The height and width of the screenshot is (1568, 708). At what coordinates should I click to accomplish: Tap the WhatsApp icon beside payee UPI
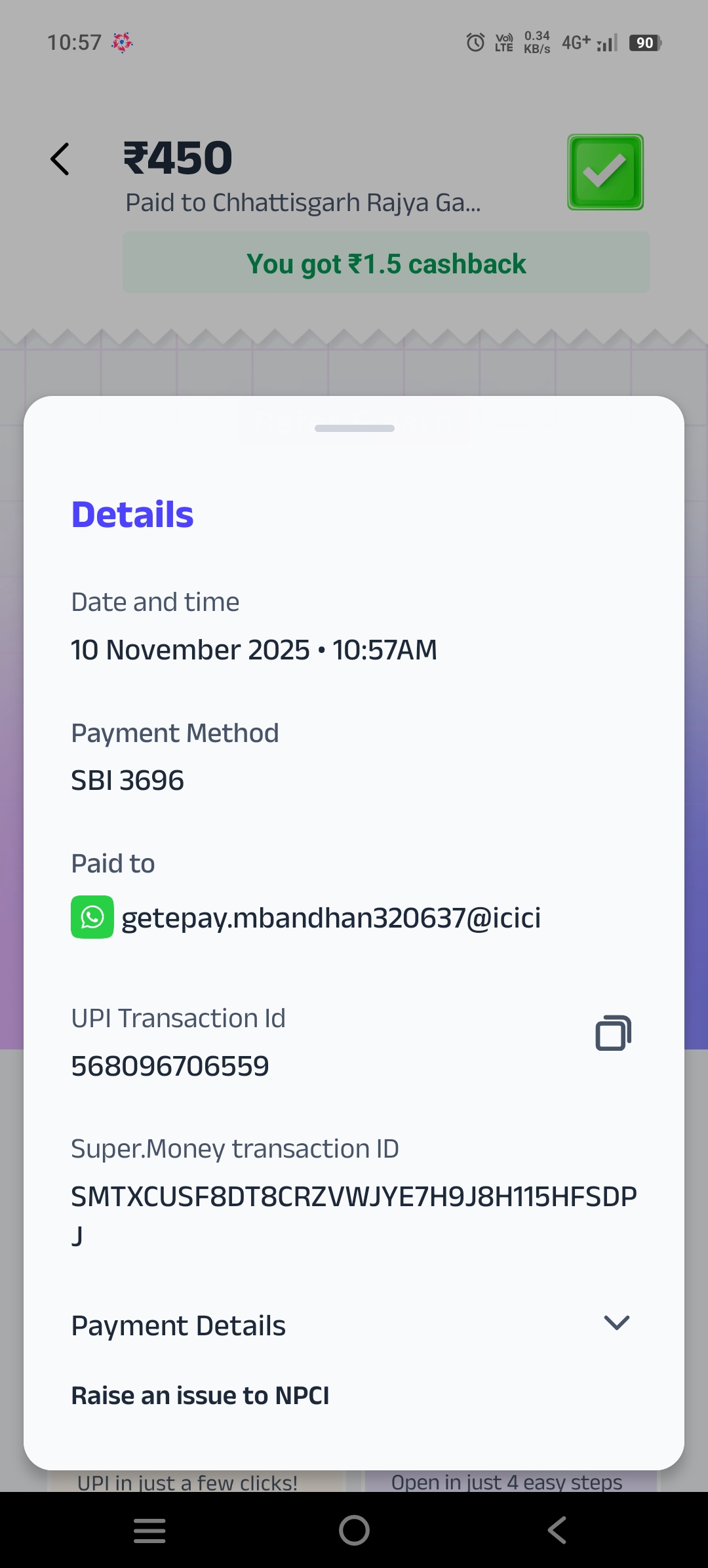coord(92,917)
